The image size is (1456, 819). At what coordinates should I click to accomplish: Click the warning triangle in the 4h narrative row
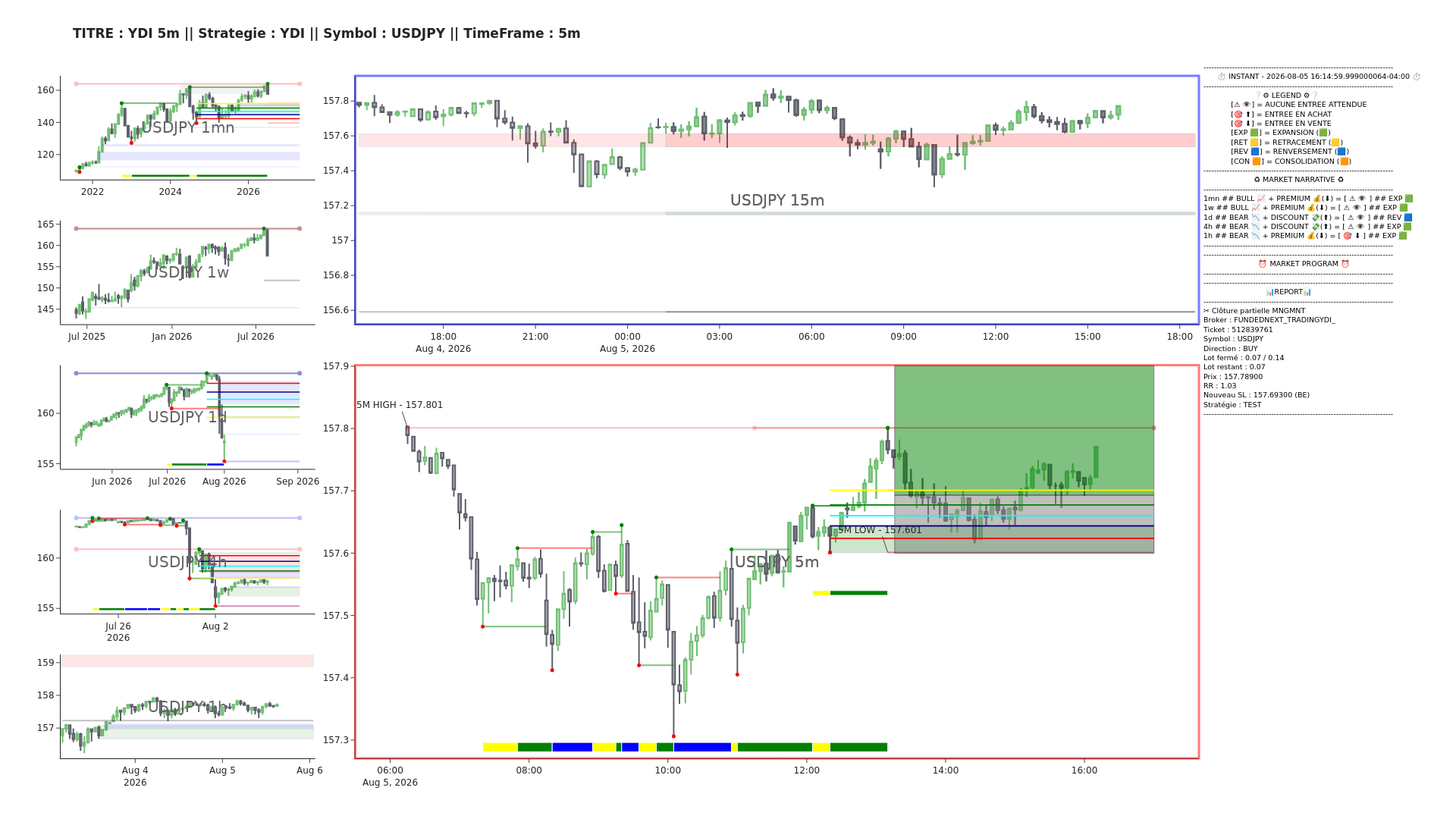[x=1349, y=227]
